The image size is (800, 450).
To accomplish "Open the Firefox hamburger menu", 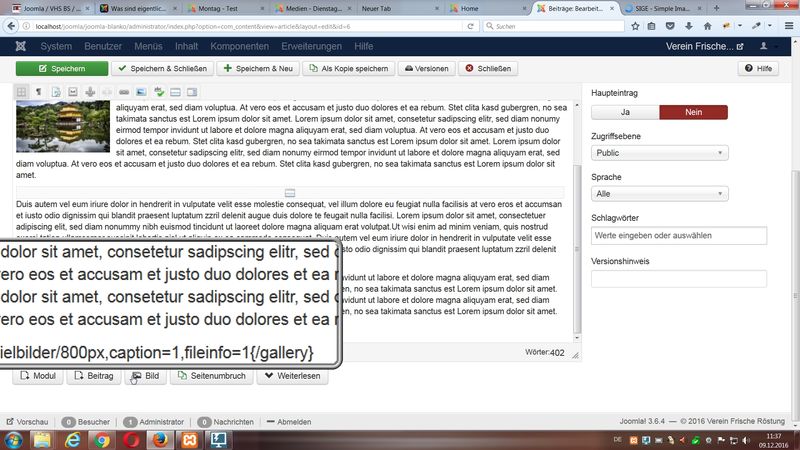I will (789, 26).
